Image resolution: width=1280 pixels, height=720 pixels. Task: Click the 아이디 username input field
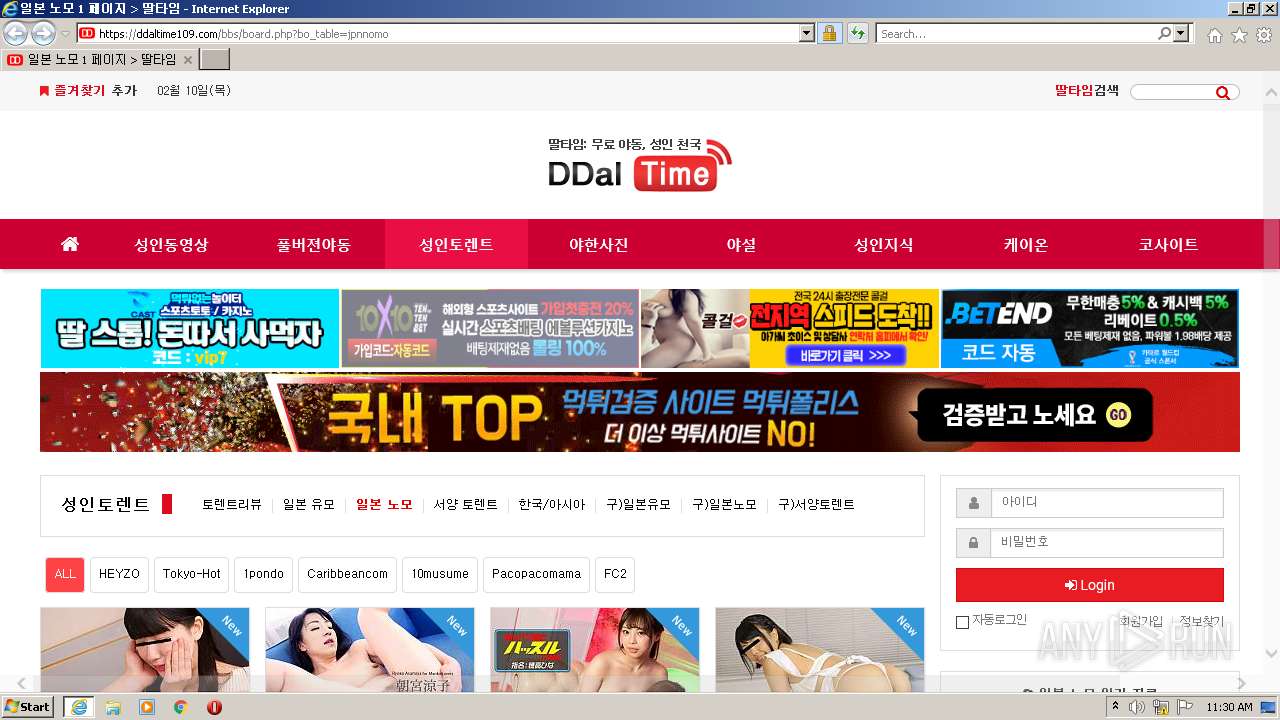[1107, 503]
